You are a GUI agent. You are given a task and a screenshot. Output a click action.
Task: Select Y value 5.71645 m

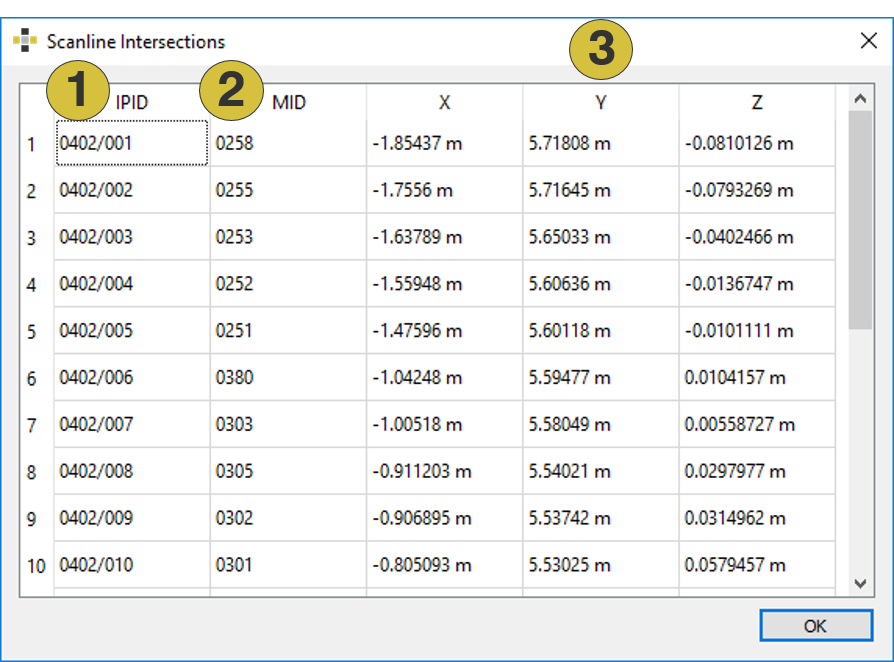pyautogui.click(x=600, y=190)
